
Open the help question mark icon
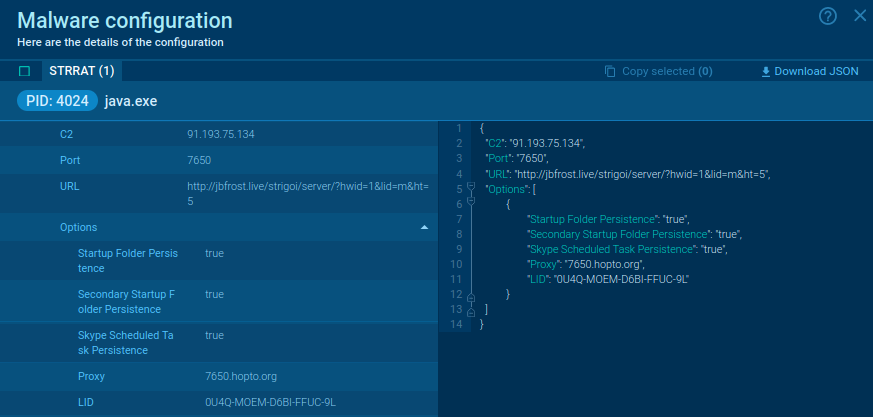(x=827, y=16)
